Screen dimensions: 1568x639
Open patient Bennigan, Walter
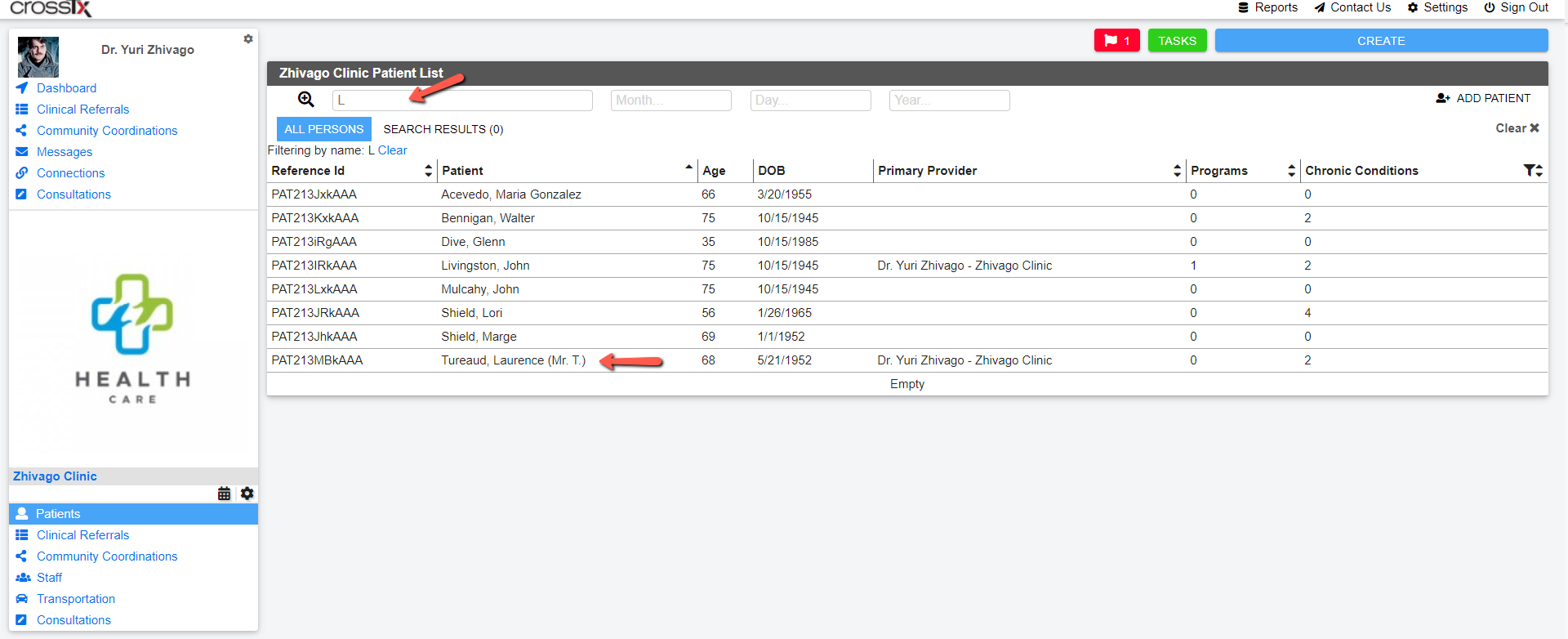click(488, 218)
